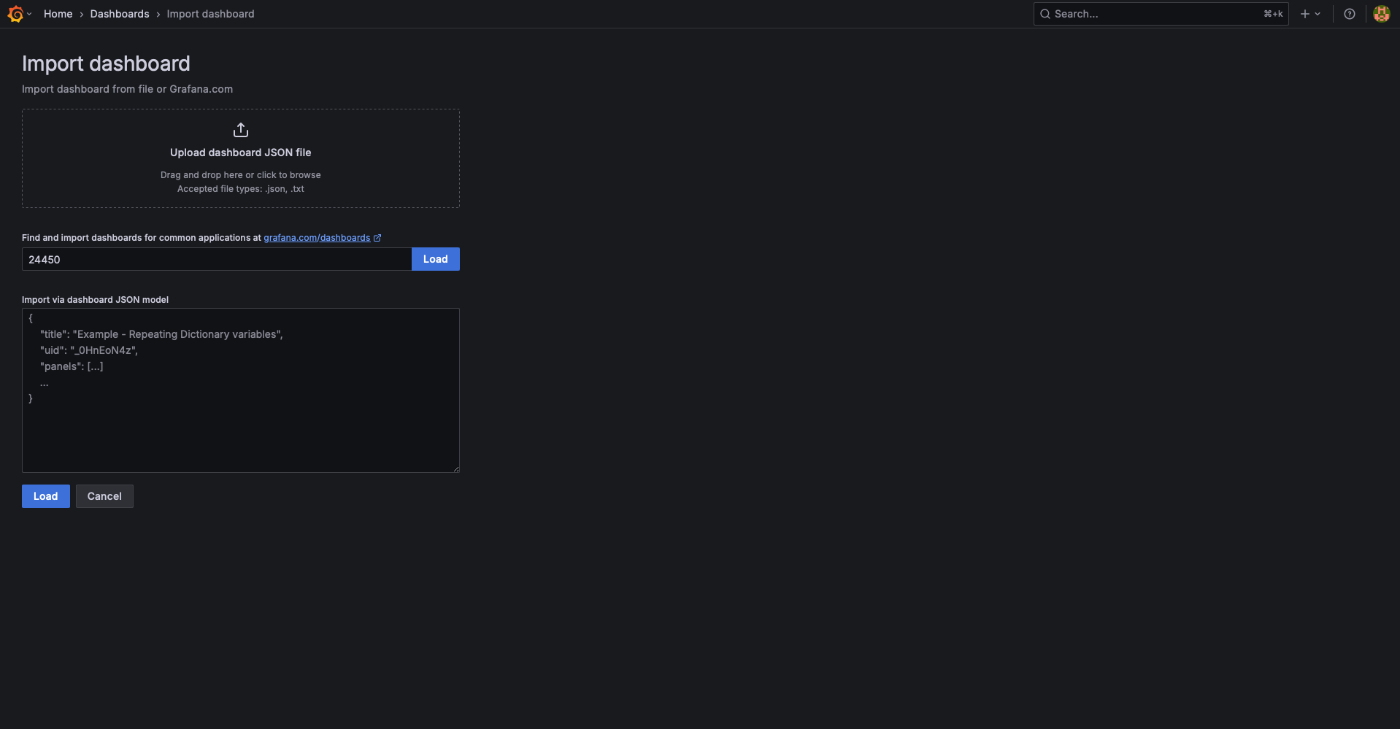The height and width of the screenshot is (729, 1400).
Task: Open the Help question mark icon
Action: pos(1349,13)
